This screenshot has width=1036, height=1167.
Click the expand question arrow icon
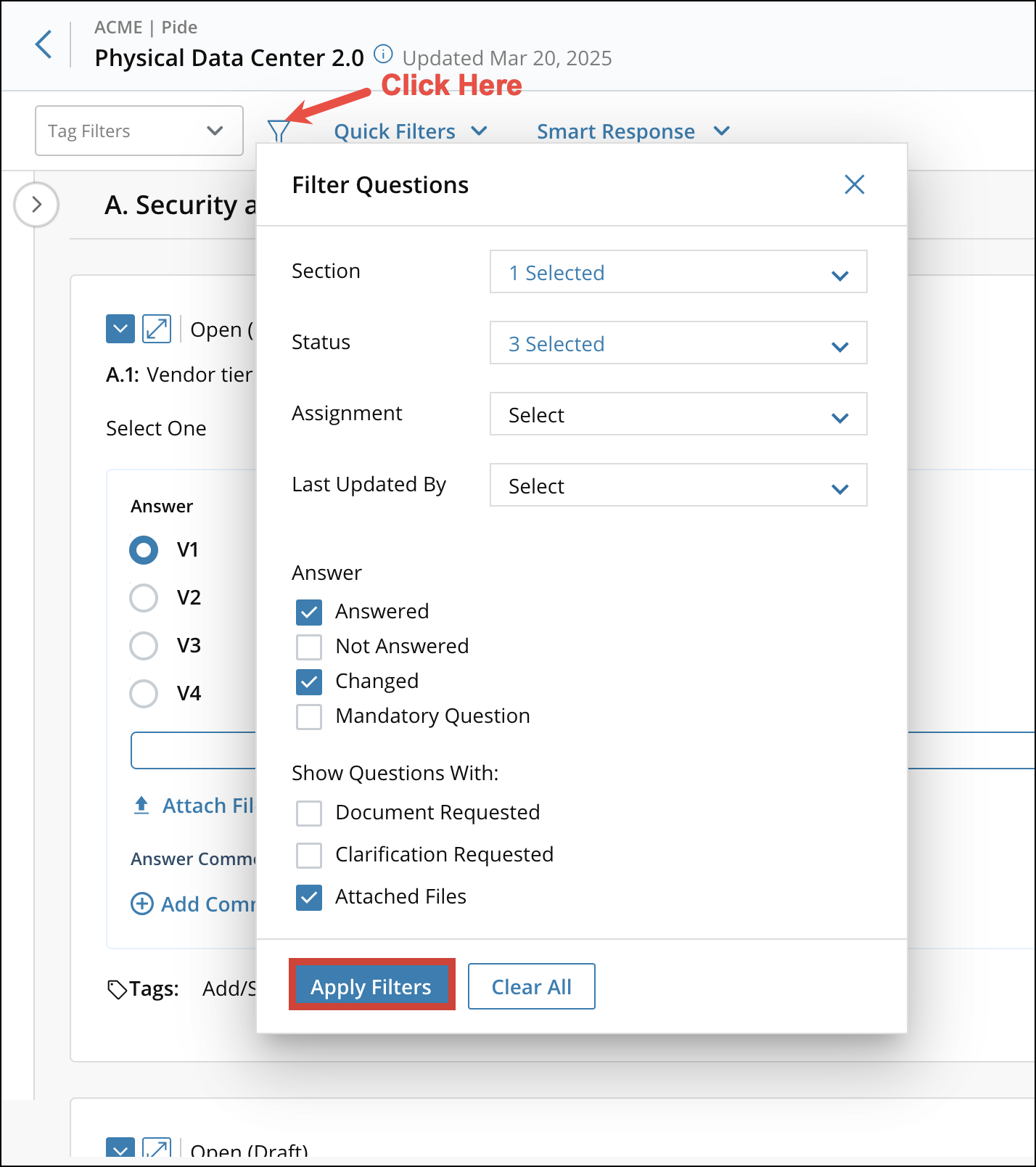coord(157,329)
